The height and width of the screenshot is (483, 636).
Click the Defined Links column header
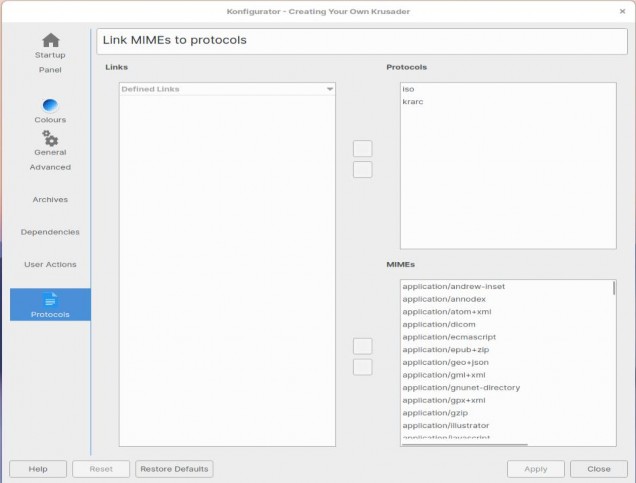pos(227,89)
